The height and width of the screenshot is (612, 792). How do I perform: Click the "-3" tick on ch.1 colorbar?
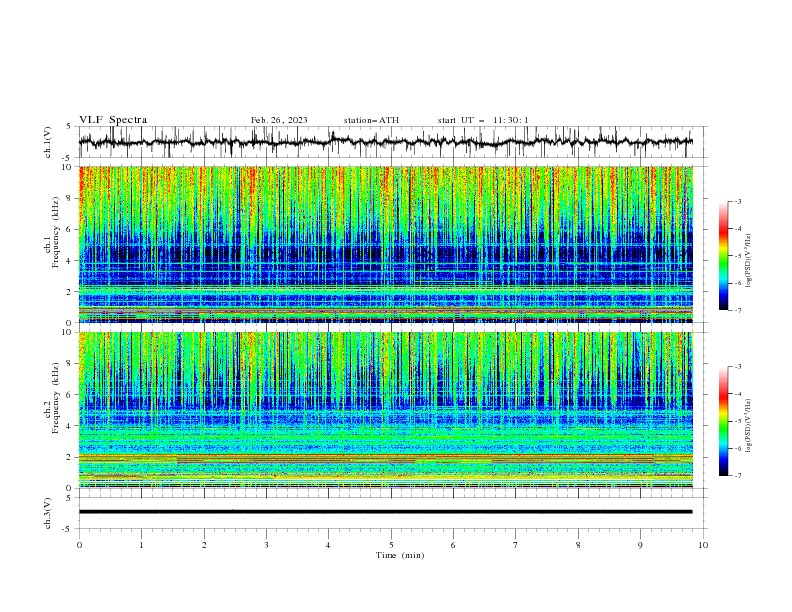click(x=738, y=201)
